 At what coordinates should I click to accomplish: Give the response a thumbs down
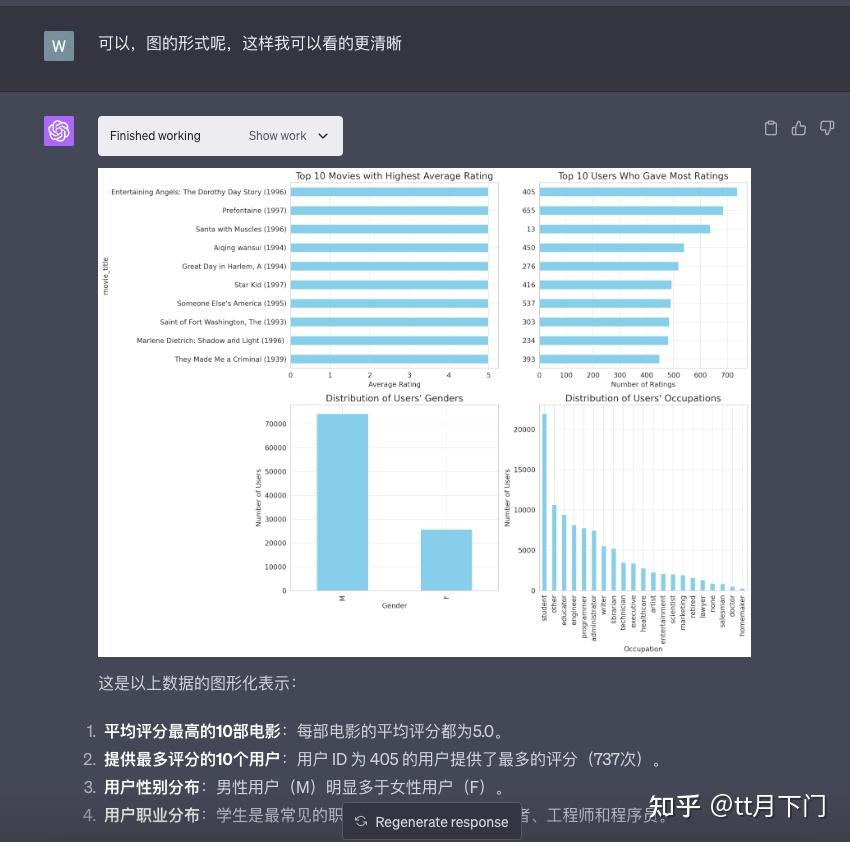click(x=827, y=128)
